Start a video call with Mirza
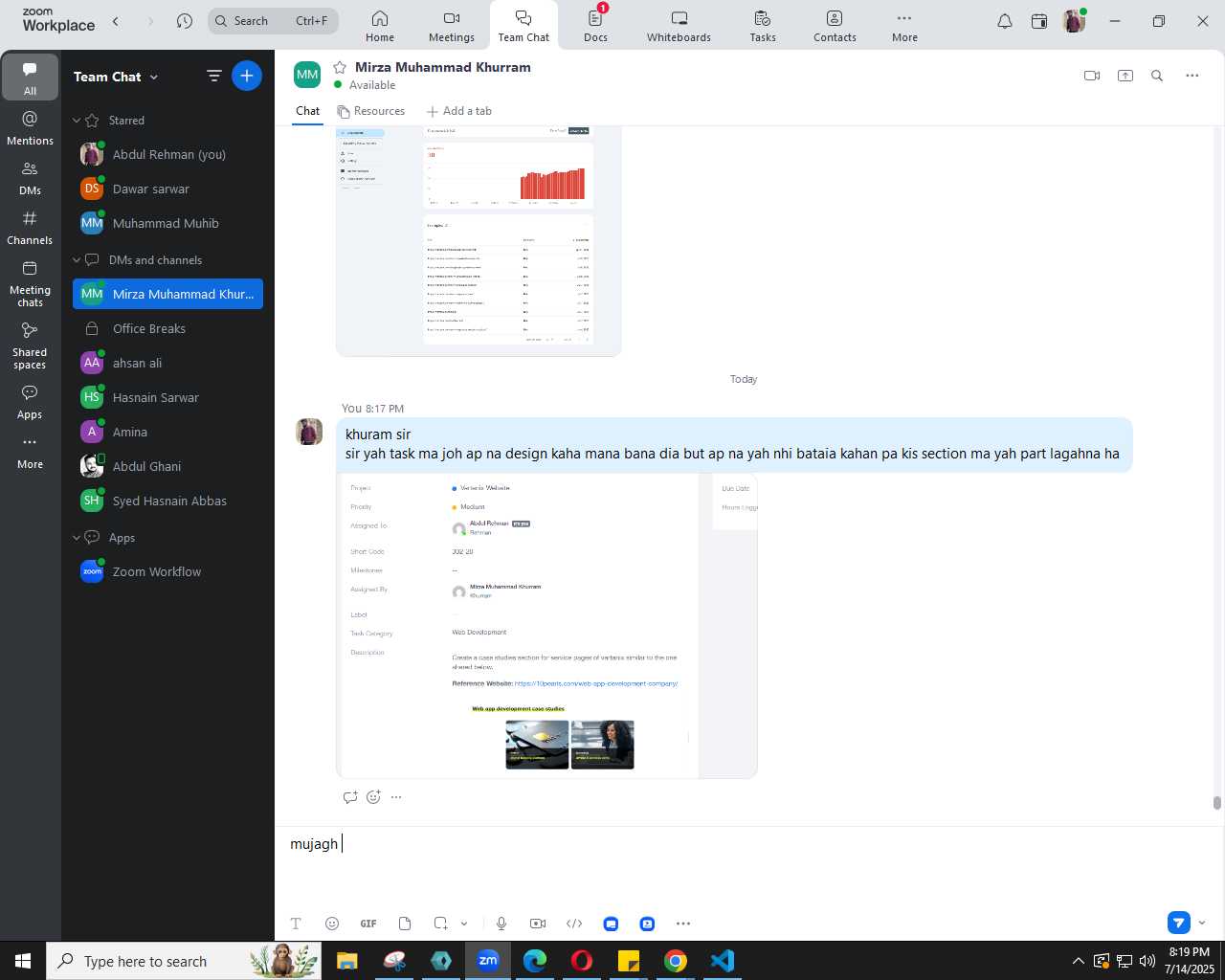This screenshot has height=980, width=1225. pyautogui.click(x=1092, y=76)
